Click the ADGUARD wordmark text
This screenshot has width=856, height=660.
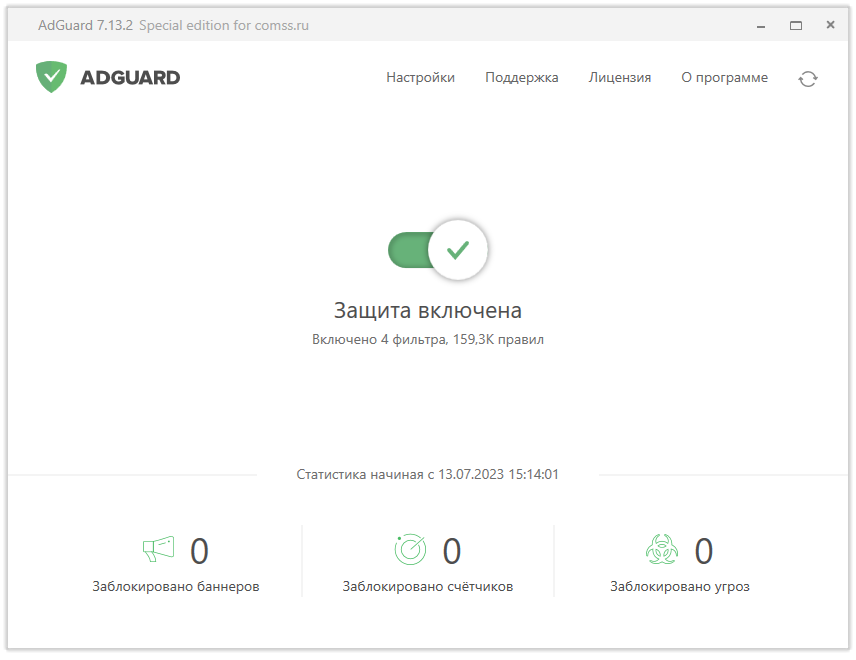[x=130, y=78]
